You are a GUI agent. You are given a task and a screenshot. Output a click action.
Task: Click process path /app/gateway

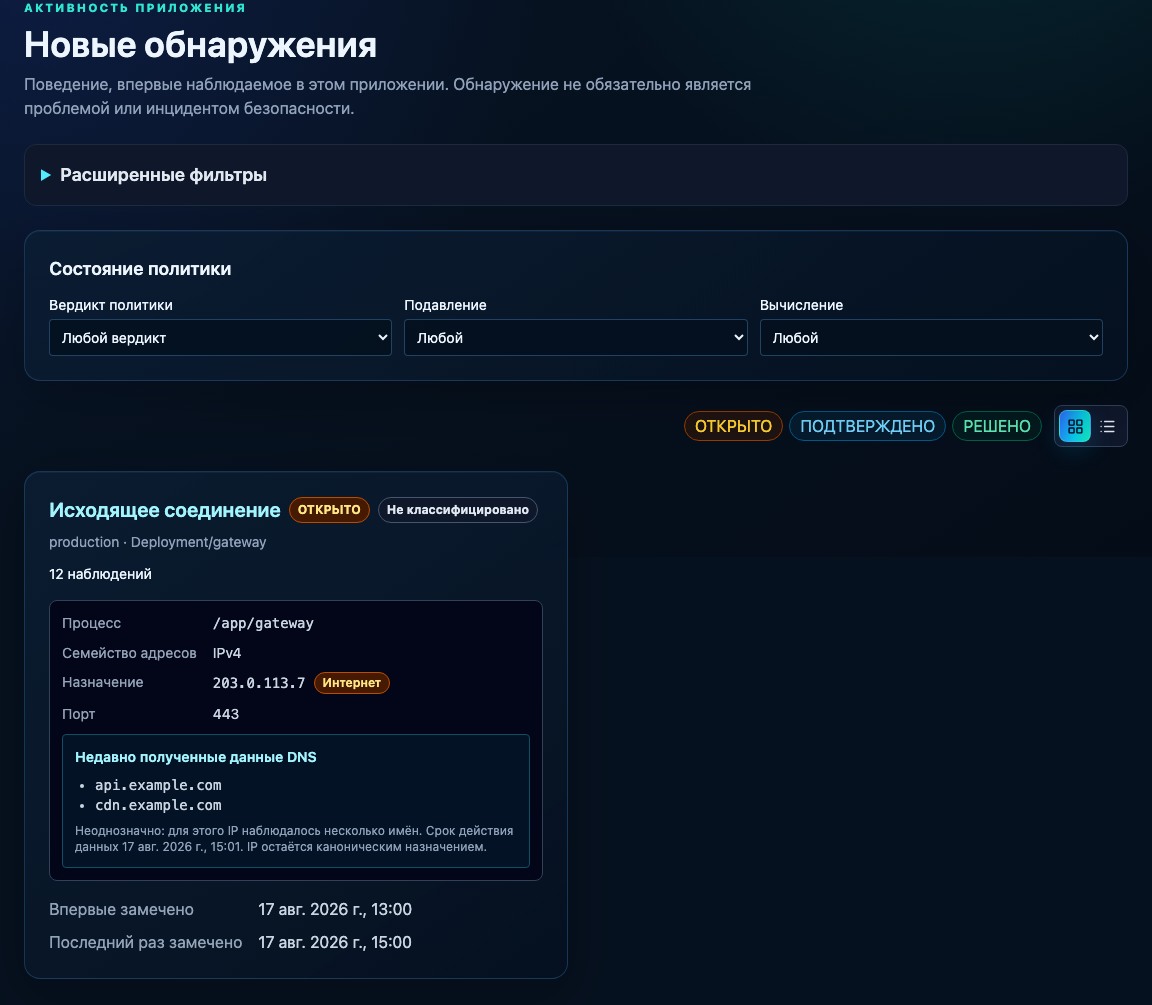pos(263,623)
